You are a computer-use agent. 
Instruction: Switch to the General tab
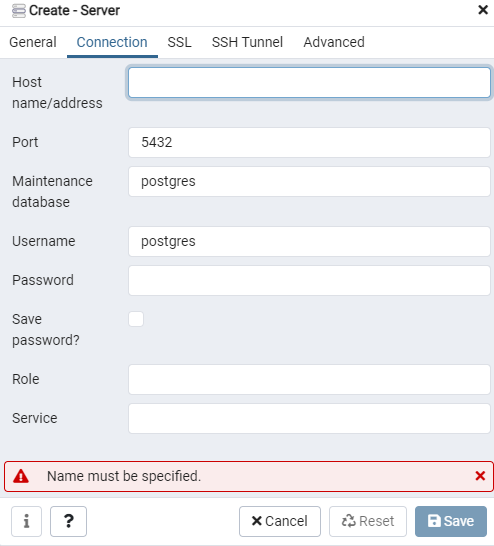(x=33, y=42)
